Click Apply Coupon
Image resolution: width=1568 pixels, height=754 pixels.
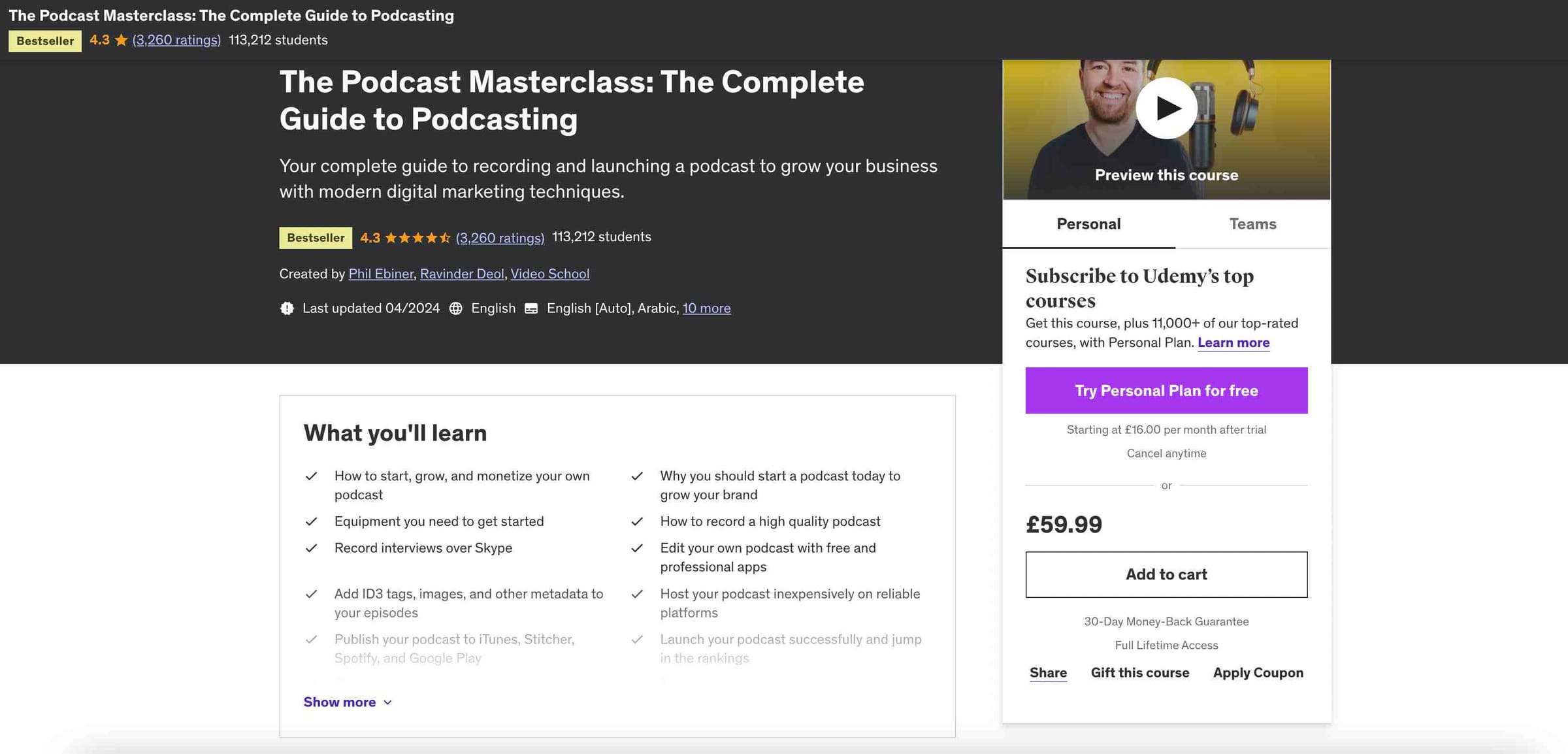(1258, 672)
